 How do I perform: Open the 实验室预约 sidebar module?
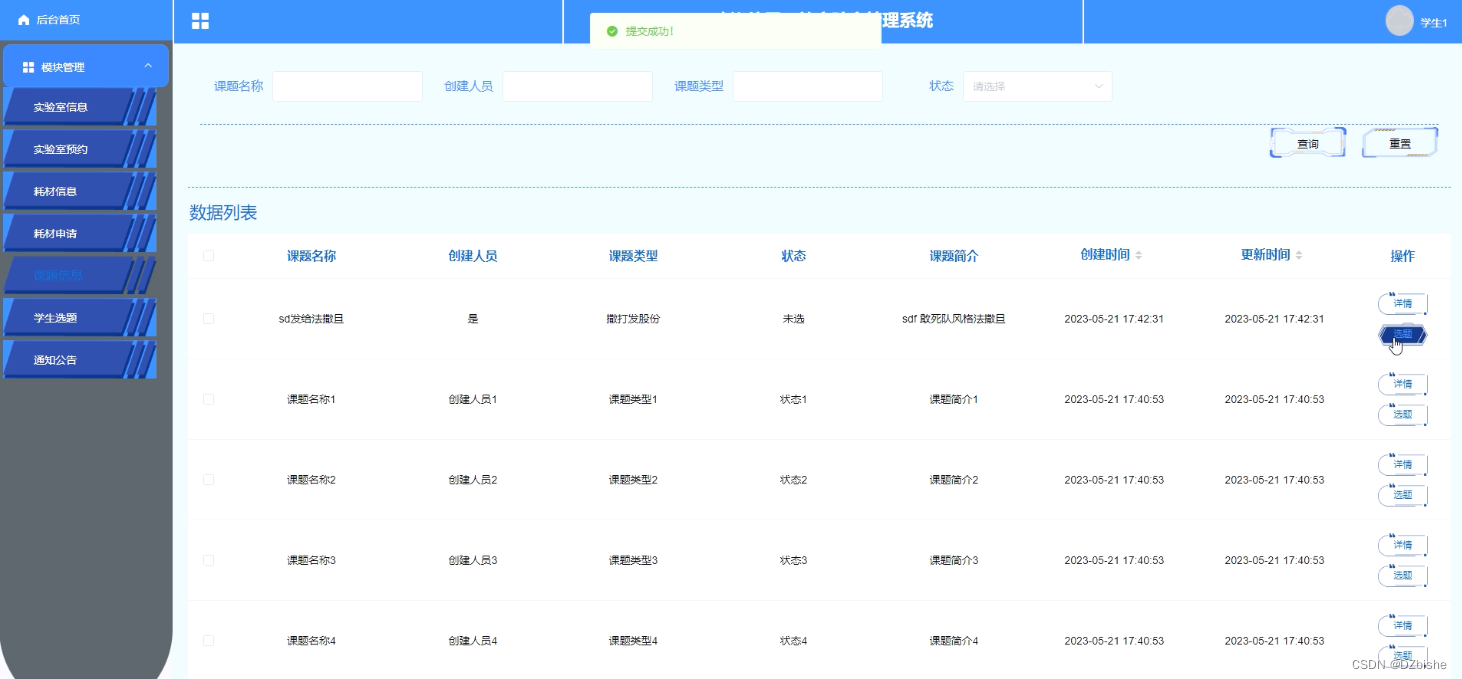[x=62, y=149]
